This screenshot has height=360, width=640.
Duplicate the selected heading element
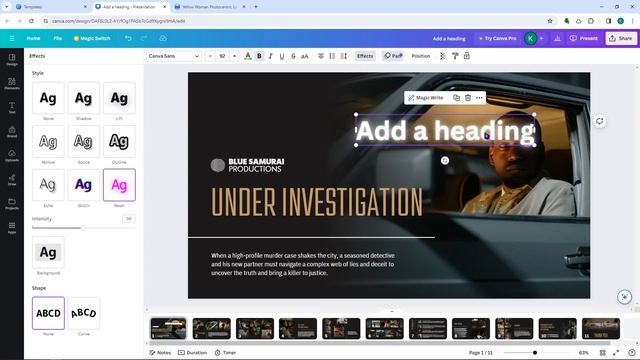coord(456,98)
